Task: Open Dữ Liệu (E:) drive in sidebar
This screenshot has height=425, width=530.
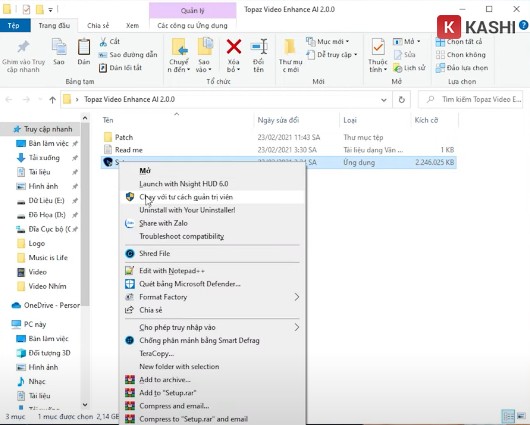Action: click(x=46, y=201)
